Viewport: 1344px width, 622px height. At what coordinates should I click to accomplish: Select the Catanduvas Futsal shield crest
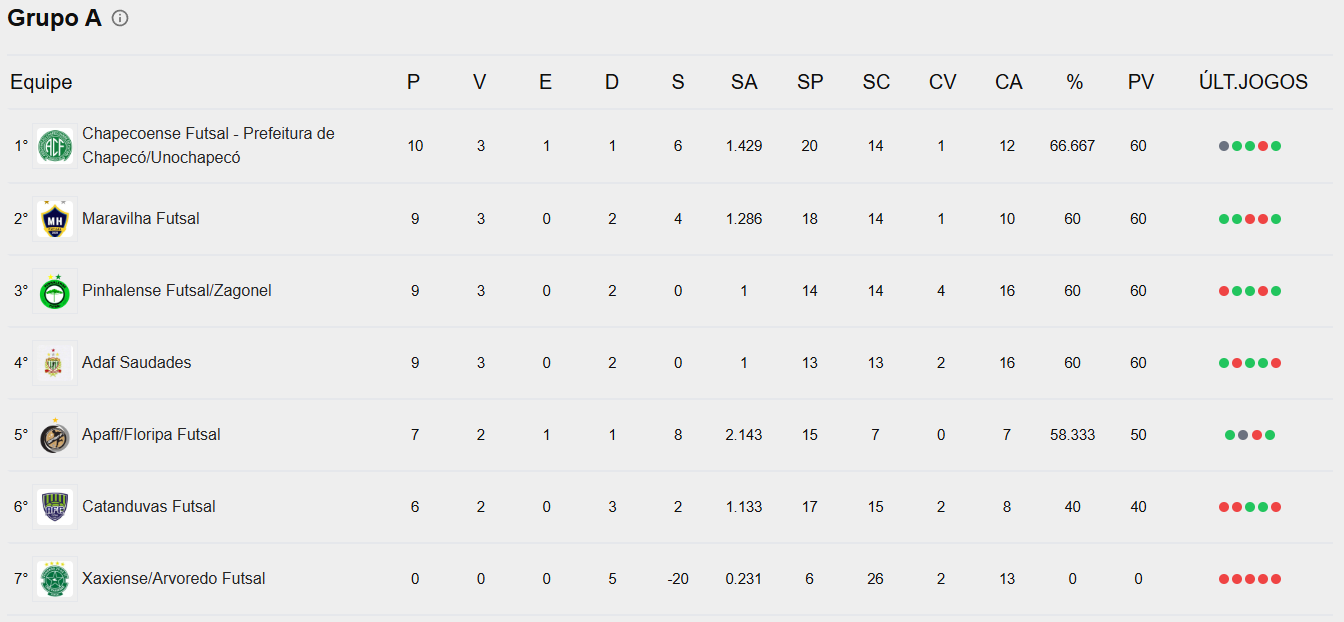coord(55,507)
